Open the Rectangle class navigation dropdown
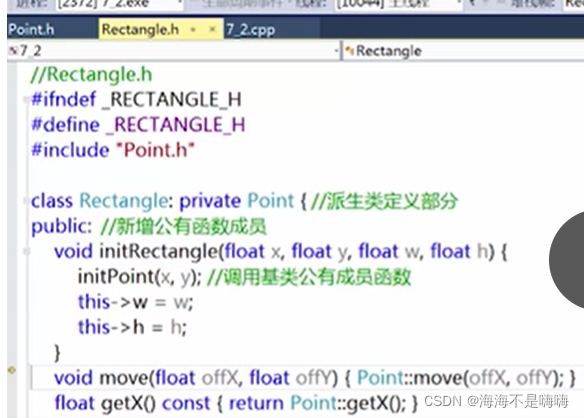 pyautogui.click(x=463, y=51)
